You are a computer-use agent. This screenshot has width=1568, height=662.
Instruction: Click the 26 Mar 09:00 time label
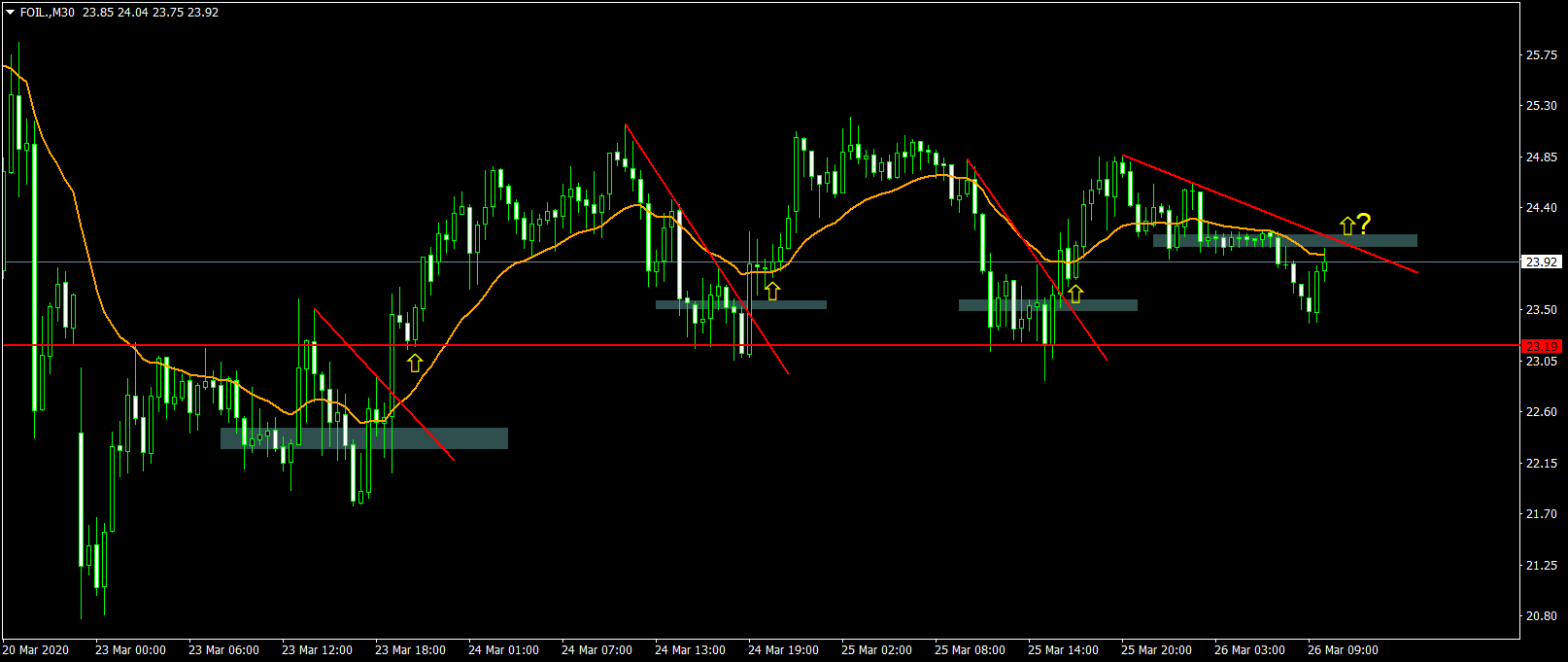tap(1343, 650)
